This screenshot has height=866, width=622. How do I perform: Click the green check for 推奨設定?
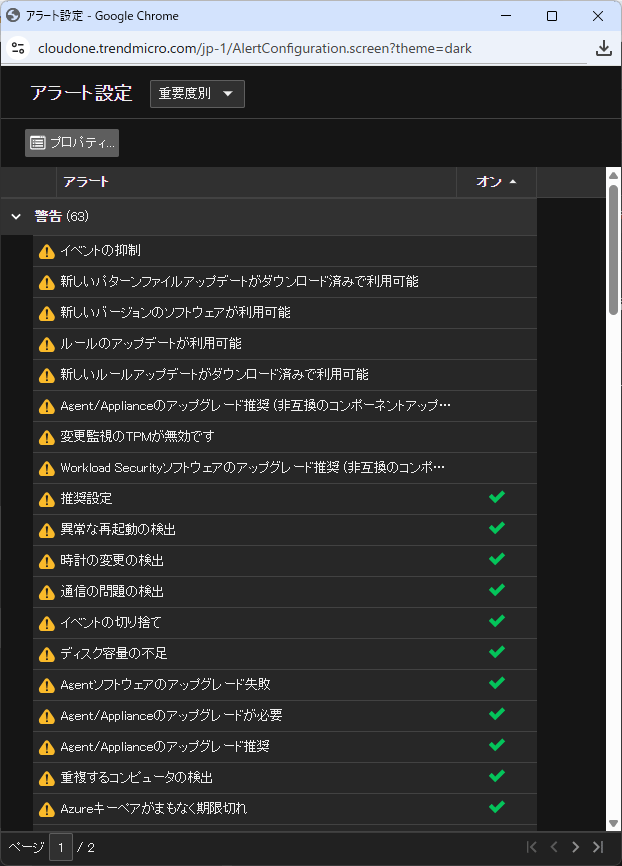click(497, 497)
